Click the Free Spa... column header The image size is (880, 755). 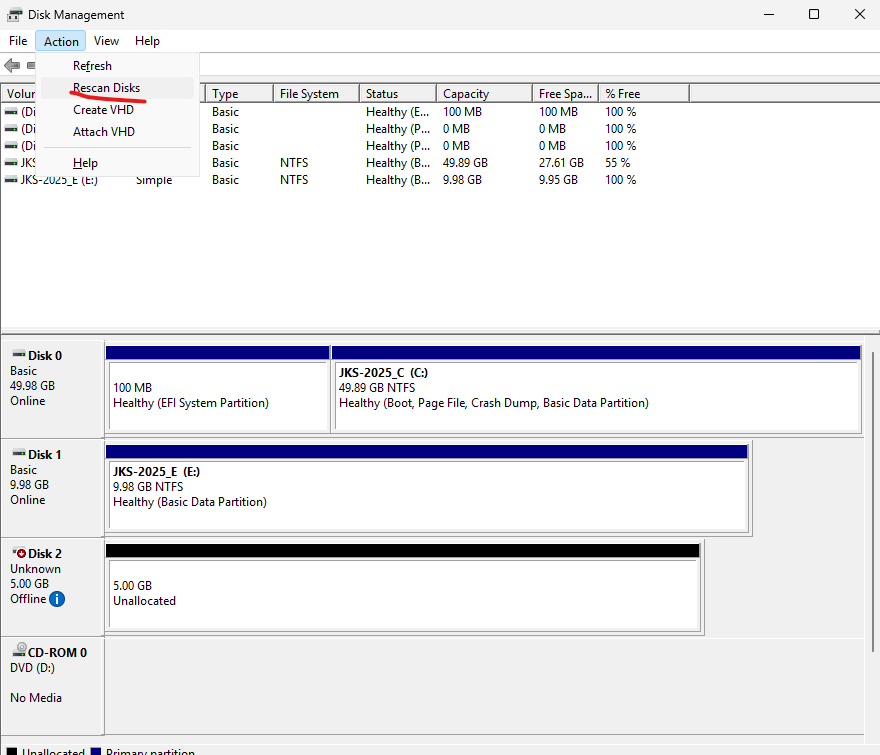[x=566, y=94]
